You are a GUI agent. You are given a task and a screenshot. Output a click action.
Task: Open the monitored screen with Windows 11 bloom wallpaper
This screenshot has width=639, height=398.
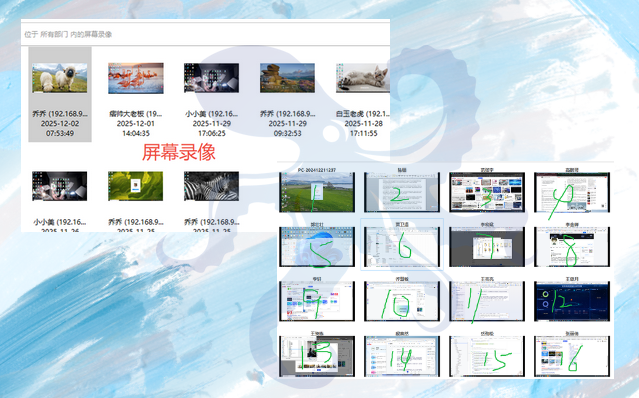tap(317, 247)
